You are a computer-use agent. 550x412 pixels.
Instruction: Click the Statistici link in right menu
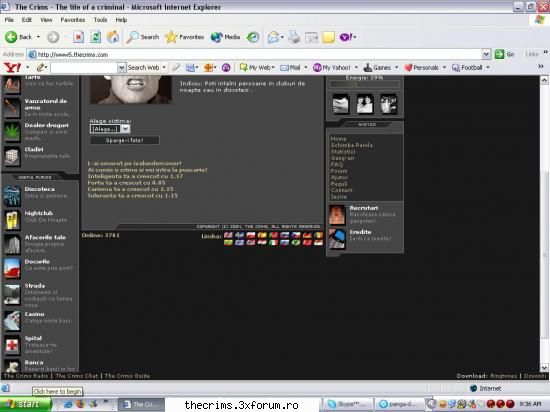(x=343, y=151)
